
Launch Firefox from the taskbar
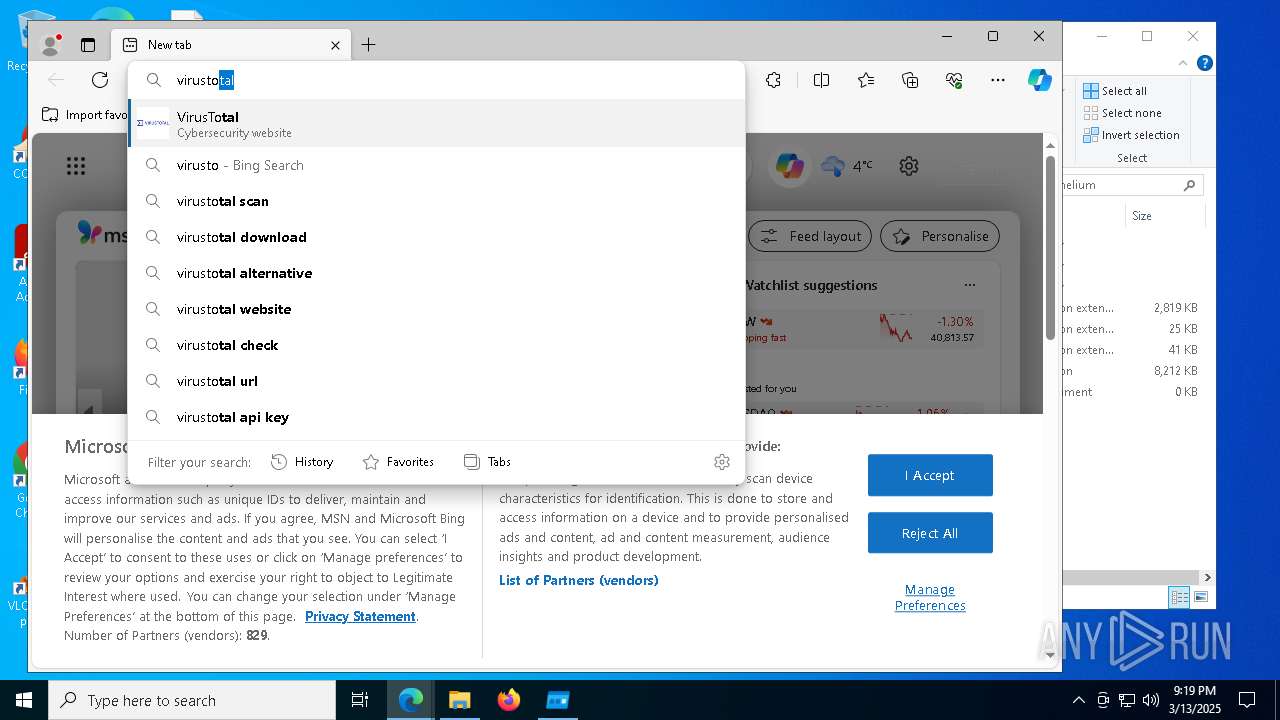tap(509, 700)
